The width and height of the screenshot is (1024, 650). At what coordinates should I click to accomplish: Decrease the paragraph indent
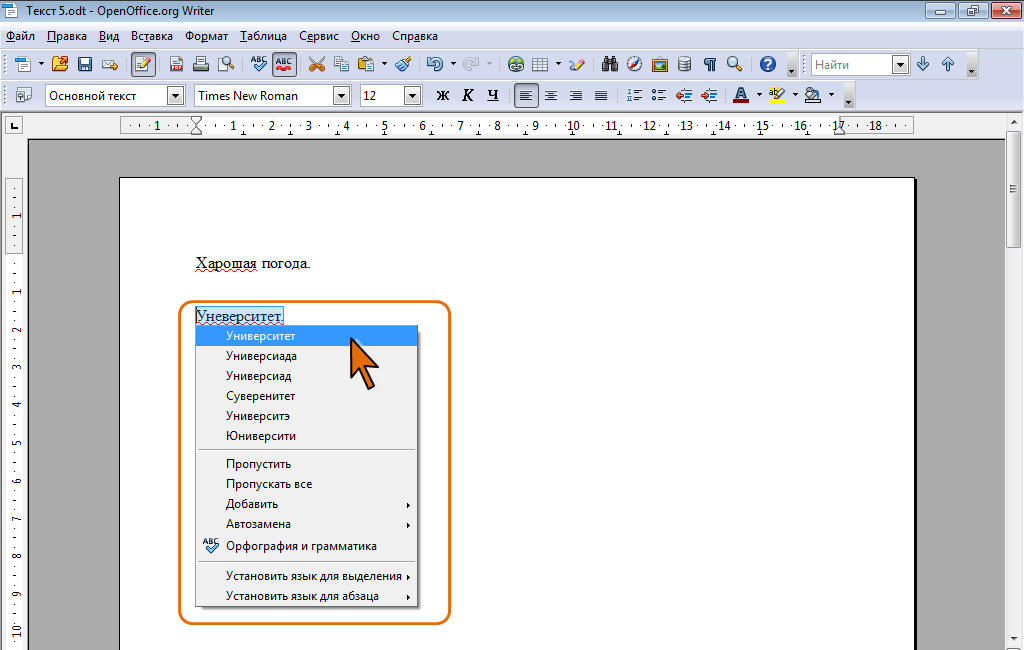point(684,95)
